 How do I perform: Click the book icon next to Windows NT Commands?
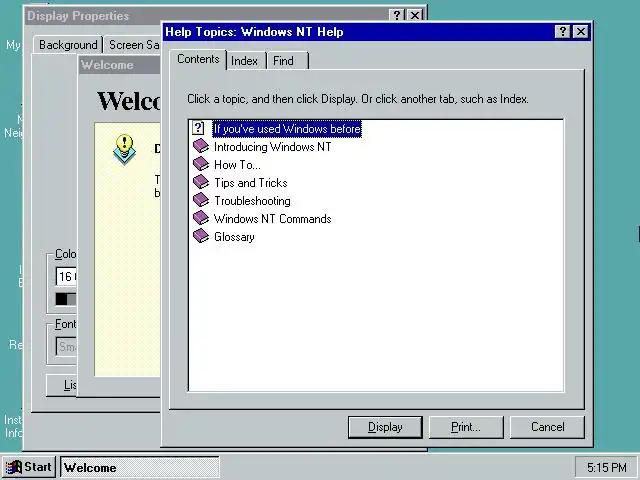point(201,218)
